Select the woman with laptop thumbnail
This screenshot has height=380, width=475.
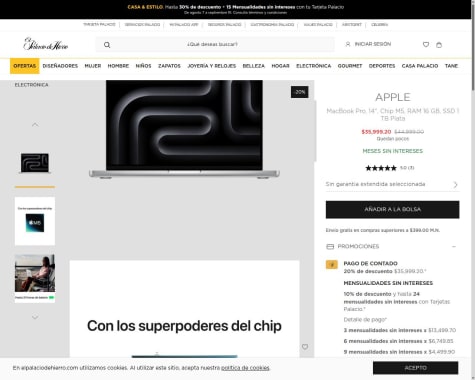pos(35,278)
